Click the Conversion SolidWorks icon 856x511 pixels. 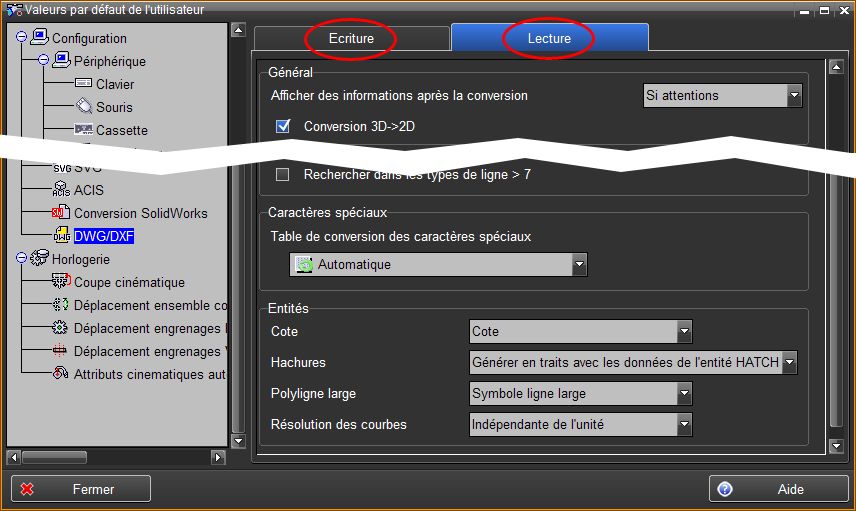[x=62, y=213]
